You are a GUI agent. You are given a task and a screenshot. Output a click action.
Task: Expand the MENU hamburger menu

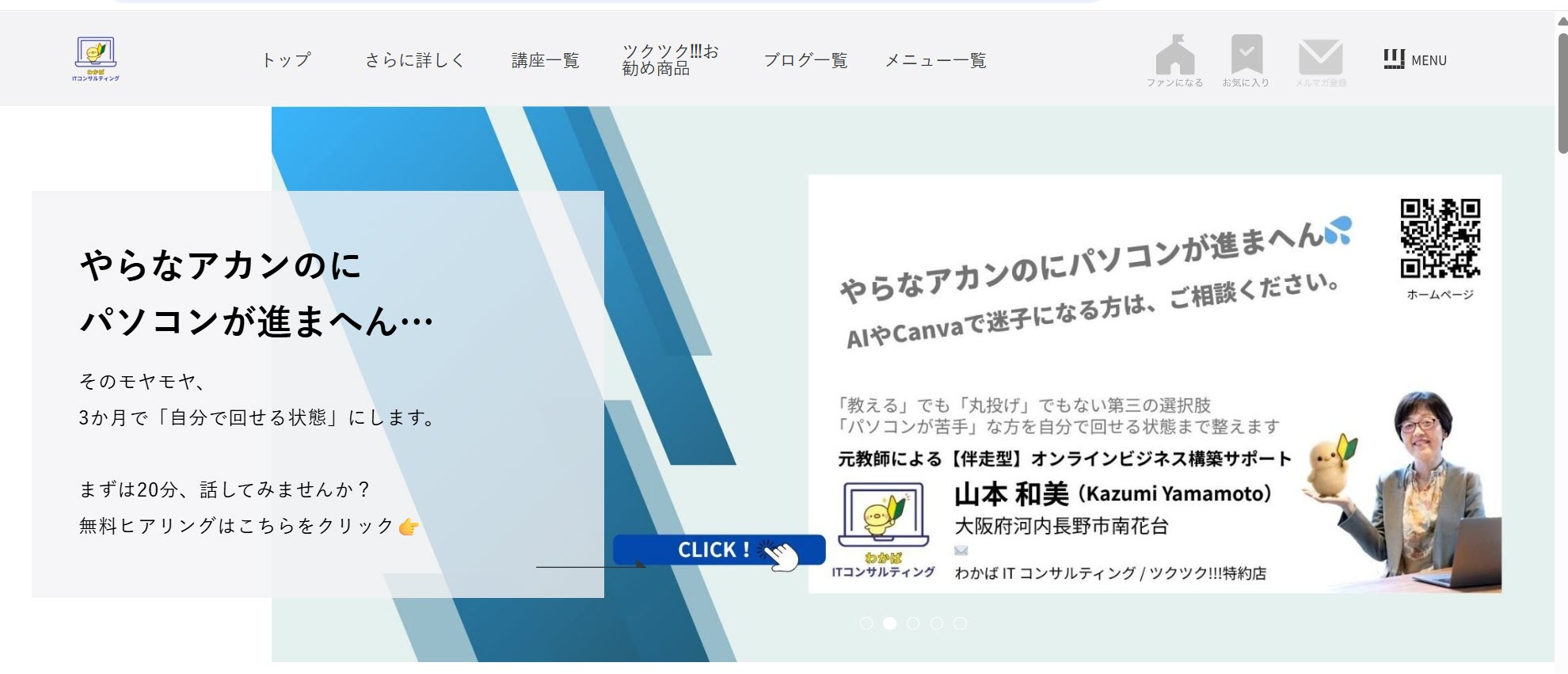pos(1414,60)
